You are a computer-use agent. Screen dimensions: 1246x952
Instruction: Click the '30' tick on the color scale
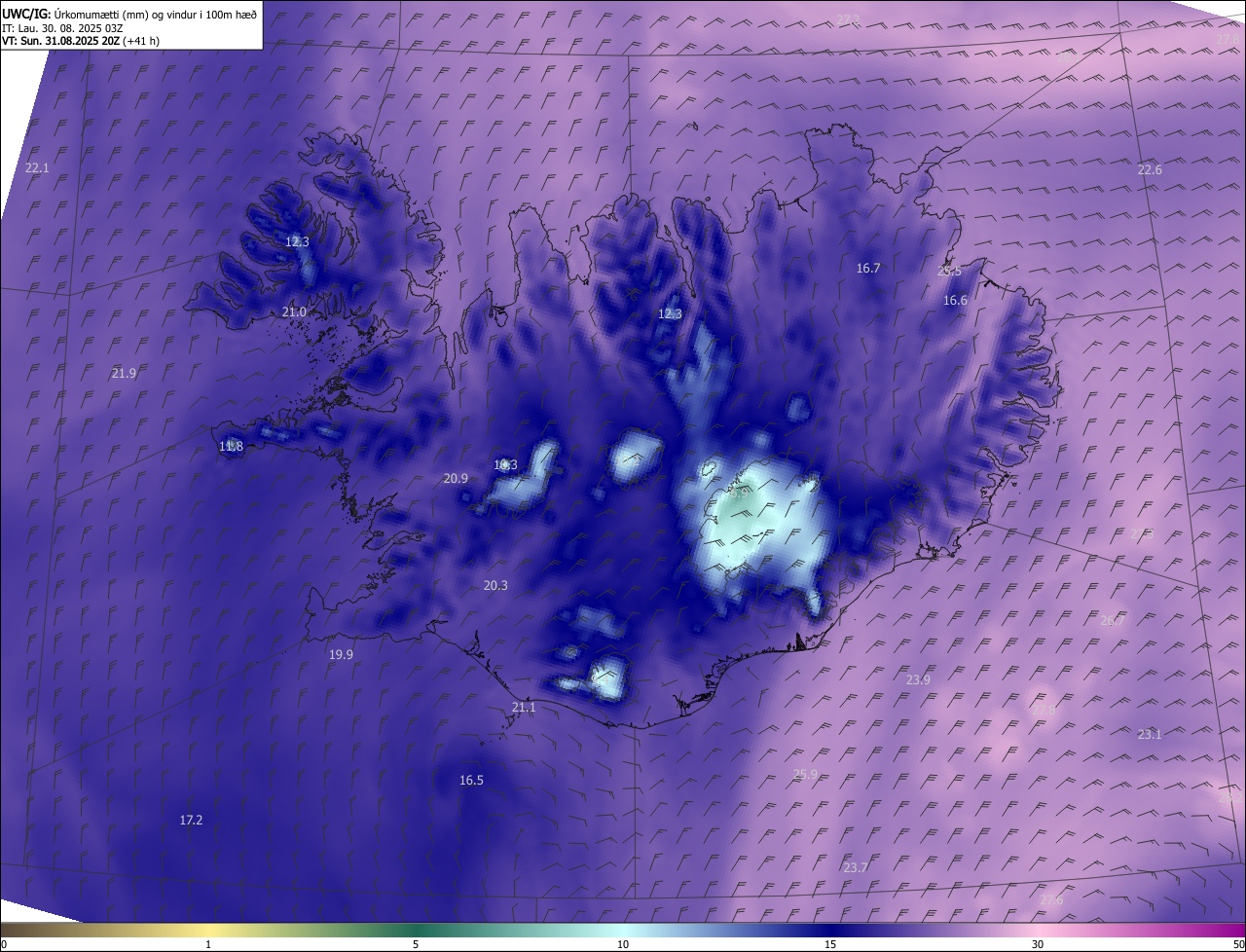(x=1038, y=945)
